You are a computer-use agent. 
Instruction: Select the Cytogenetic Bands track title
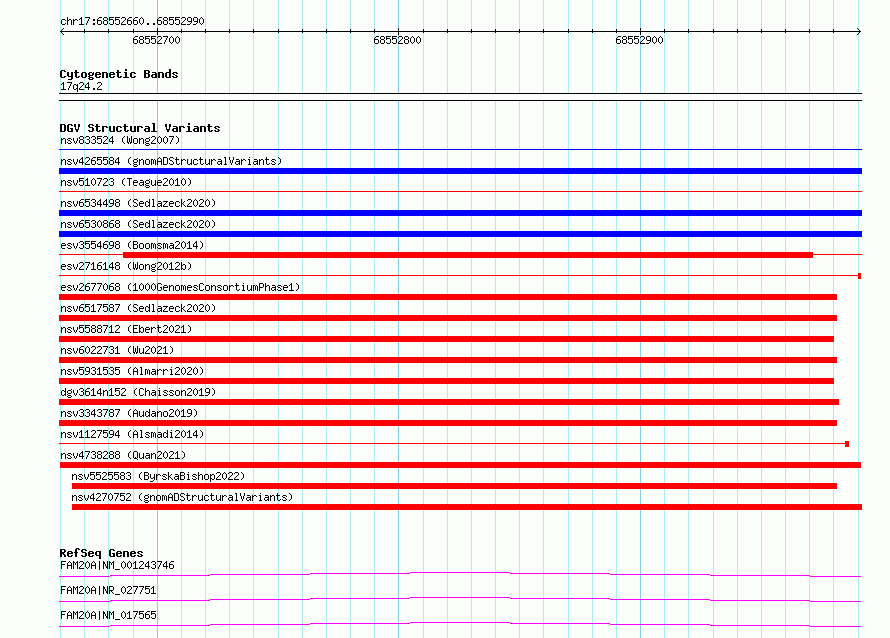point(119,74)
